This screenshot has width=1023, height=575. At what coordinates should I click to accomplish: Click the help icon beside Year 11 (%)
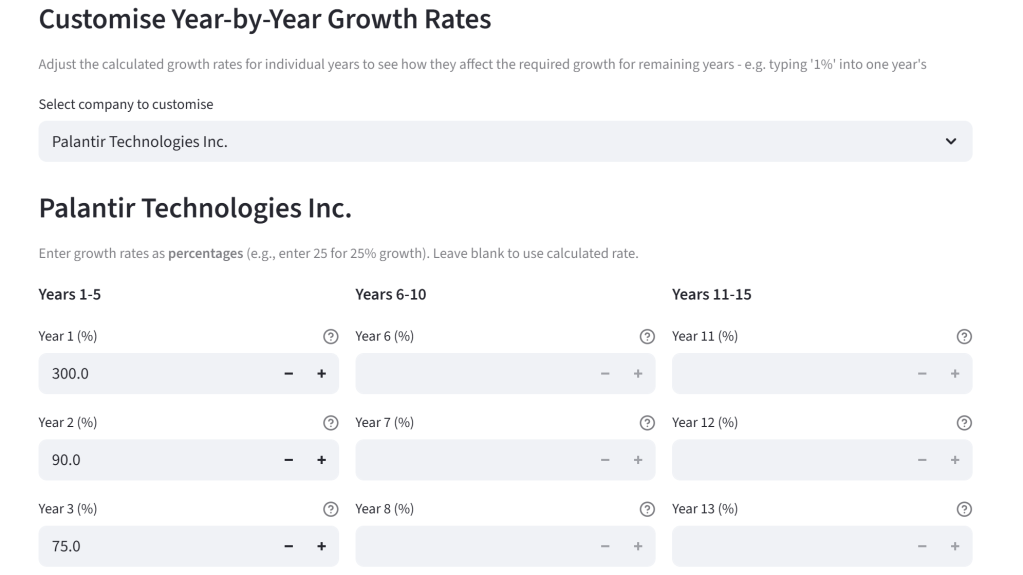(x=964, y=337)
